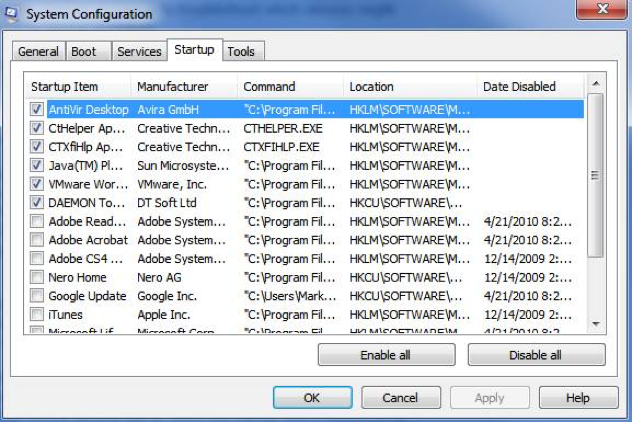Uncheck the CTXfiHlp Ap... startup checkbox
The height and width of the screenshot is (422, 632).
click(x=37, y=147)
